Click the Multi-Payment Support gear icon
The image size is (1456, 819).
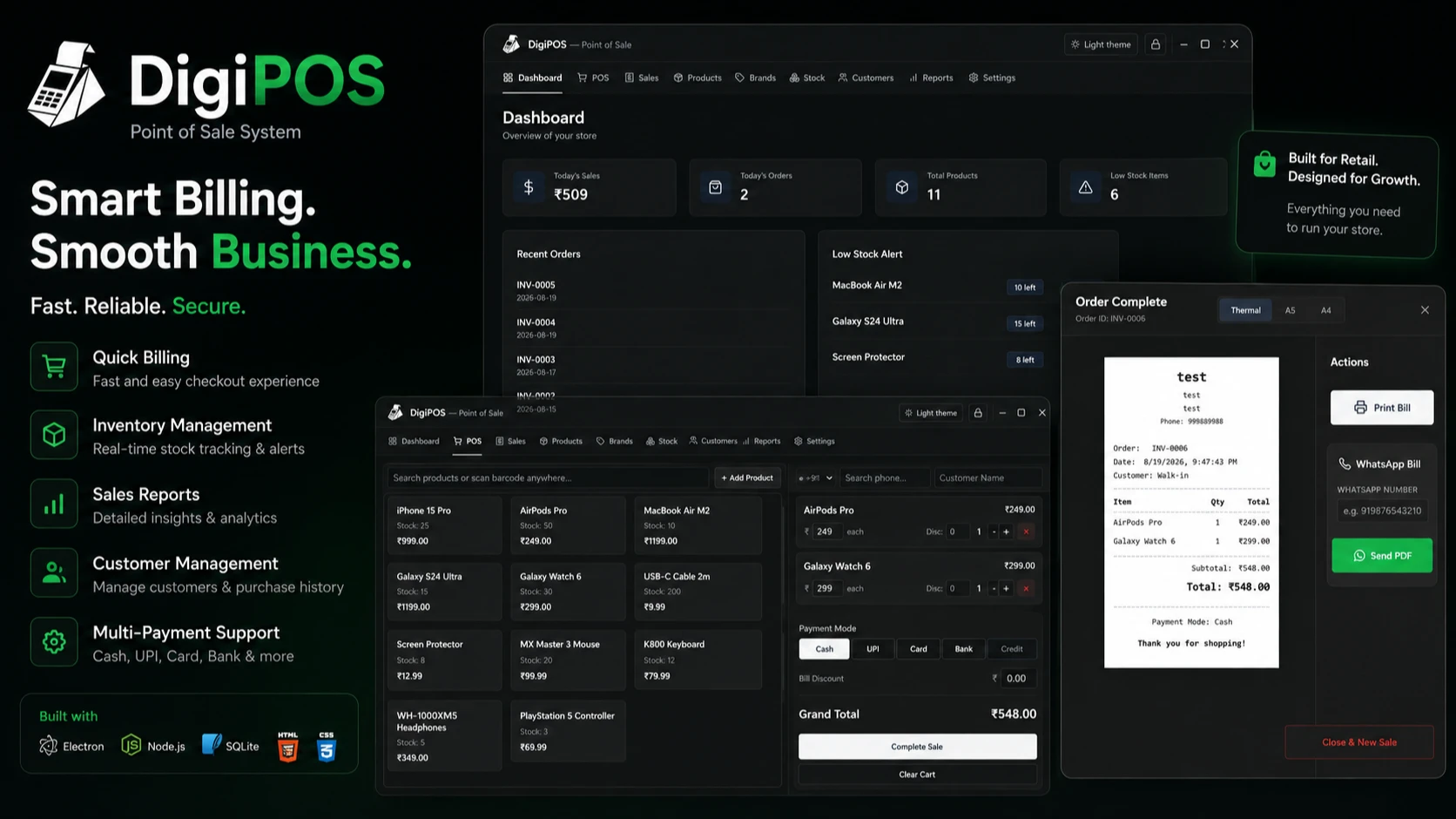54,642
